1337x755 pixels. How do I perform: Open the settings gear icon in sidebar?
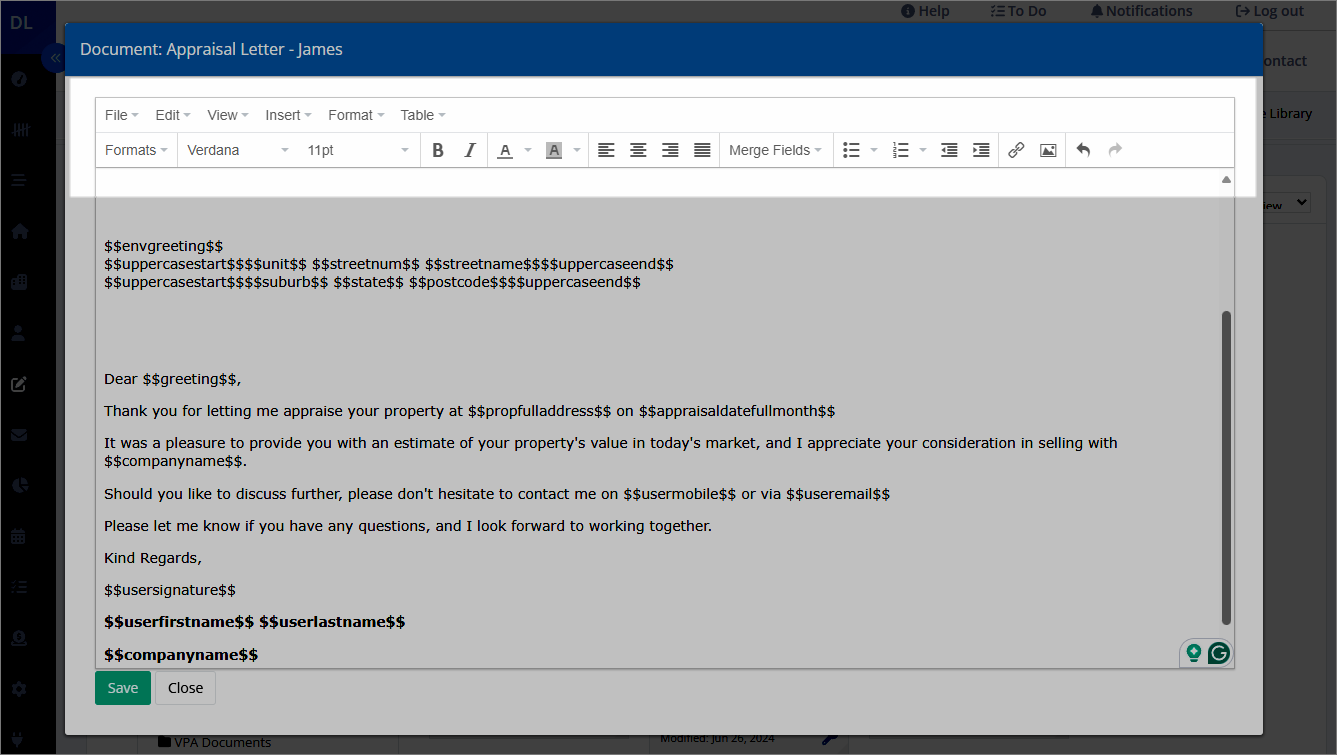pos(19,689)
